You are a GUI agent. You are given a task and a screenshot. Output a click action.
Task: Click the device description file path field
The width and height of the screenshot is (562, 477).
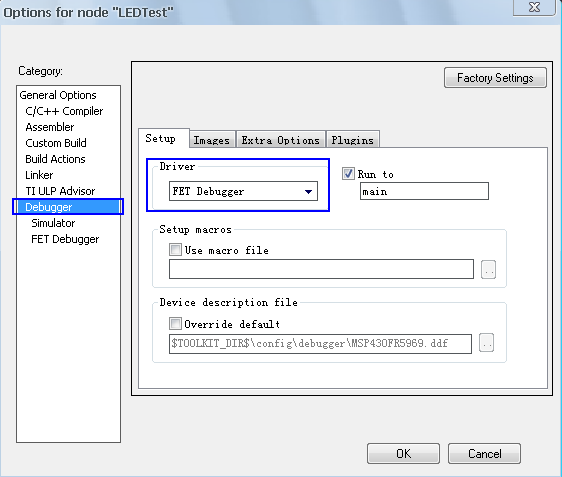coord(320,344)
